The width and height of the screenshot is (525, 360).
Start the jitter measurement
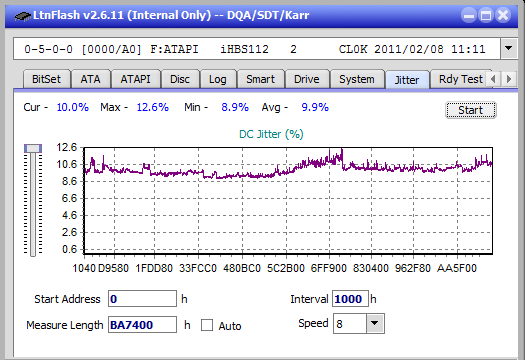click(470, 110)
